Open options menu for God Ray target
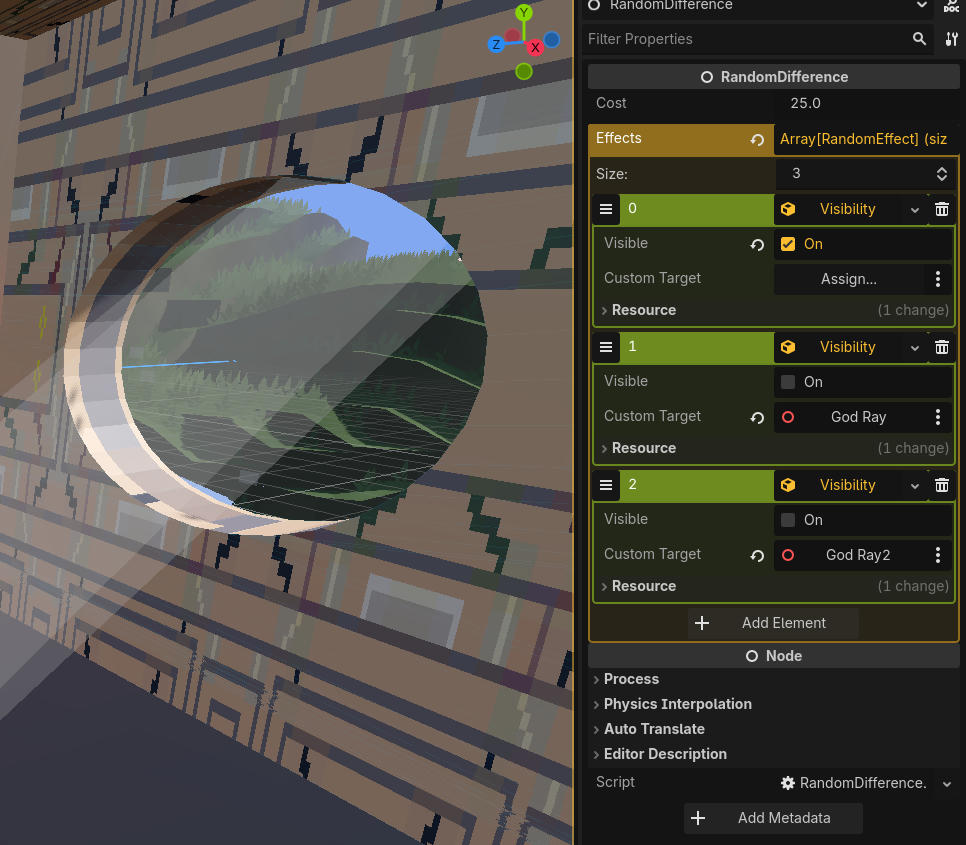 point(938,417)
